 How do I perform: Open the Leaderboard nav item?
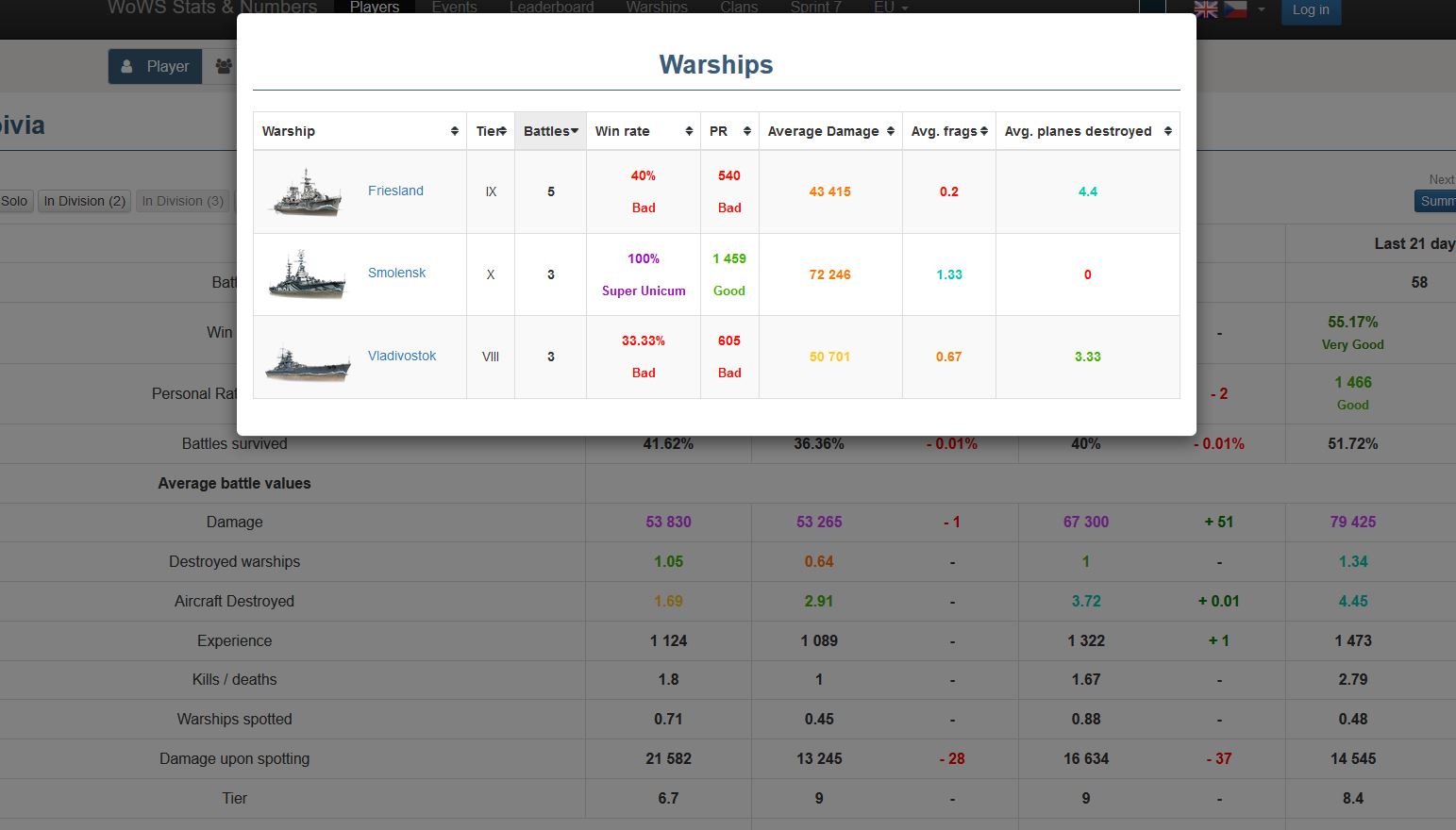(552, 8)
